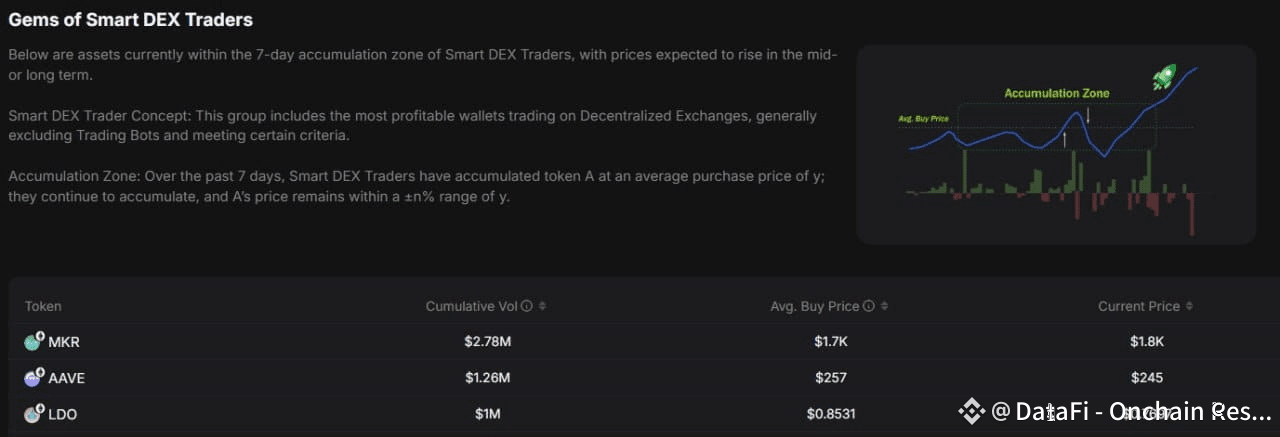Viewport: 1280px width, 437px height.
Task: Click the Accumulation Zone chart illustration
Action: (1056, 144)
